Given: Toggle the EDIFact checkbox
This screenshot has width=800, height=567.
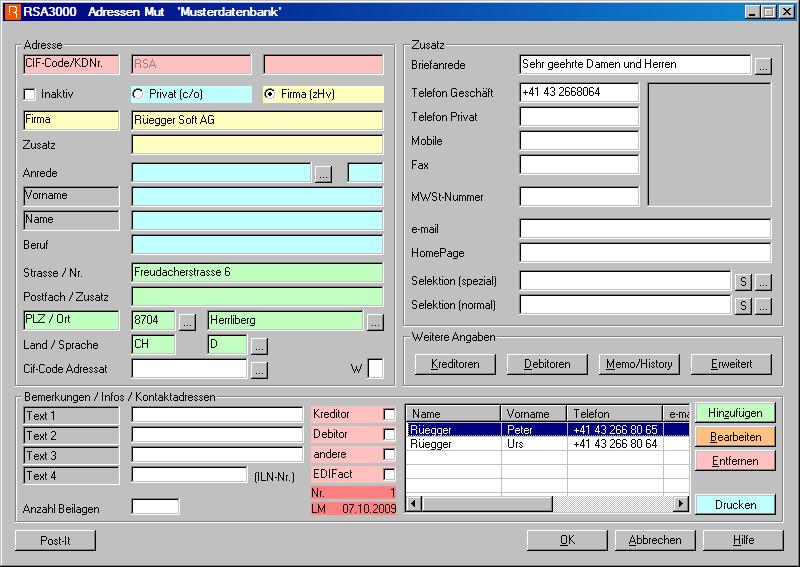Looking at the screenshot, I should [389, 474].
